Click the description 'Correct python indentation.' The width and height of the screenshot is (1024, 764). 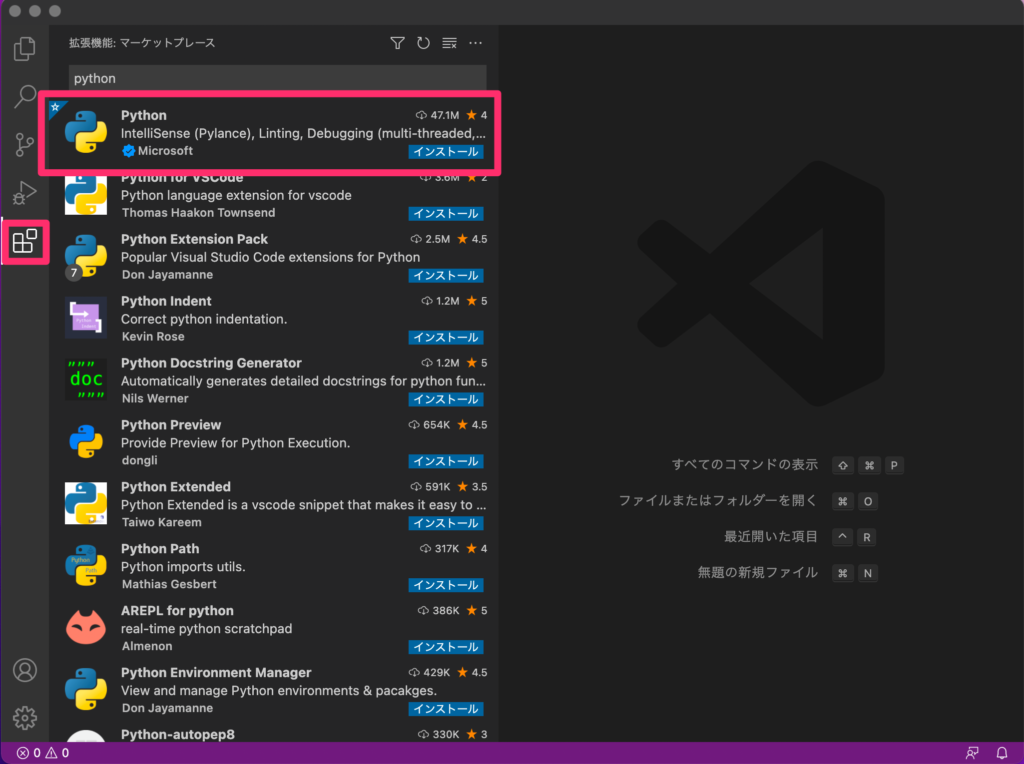tap(204, 319)
